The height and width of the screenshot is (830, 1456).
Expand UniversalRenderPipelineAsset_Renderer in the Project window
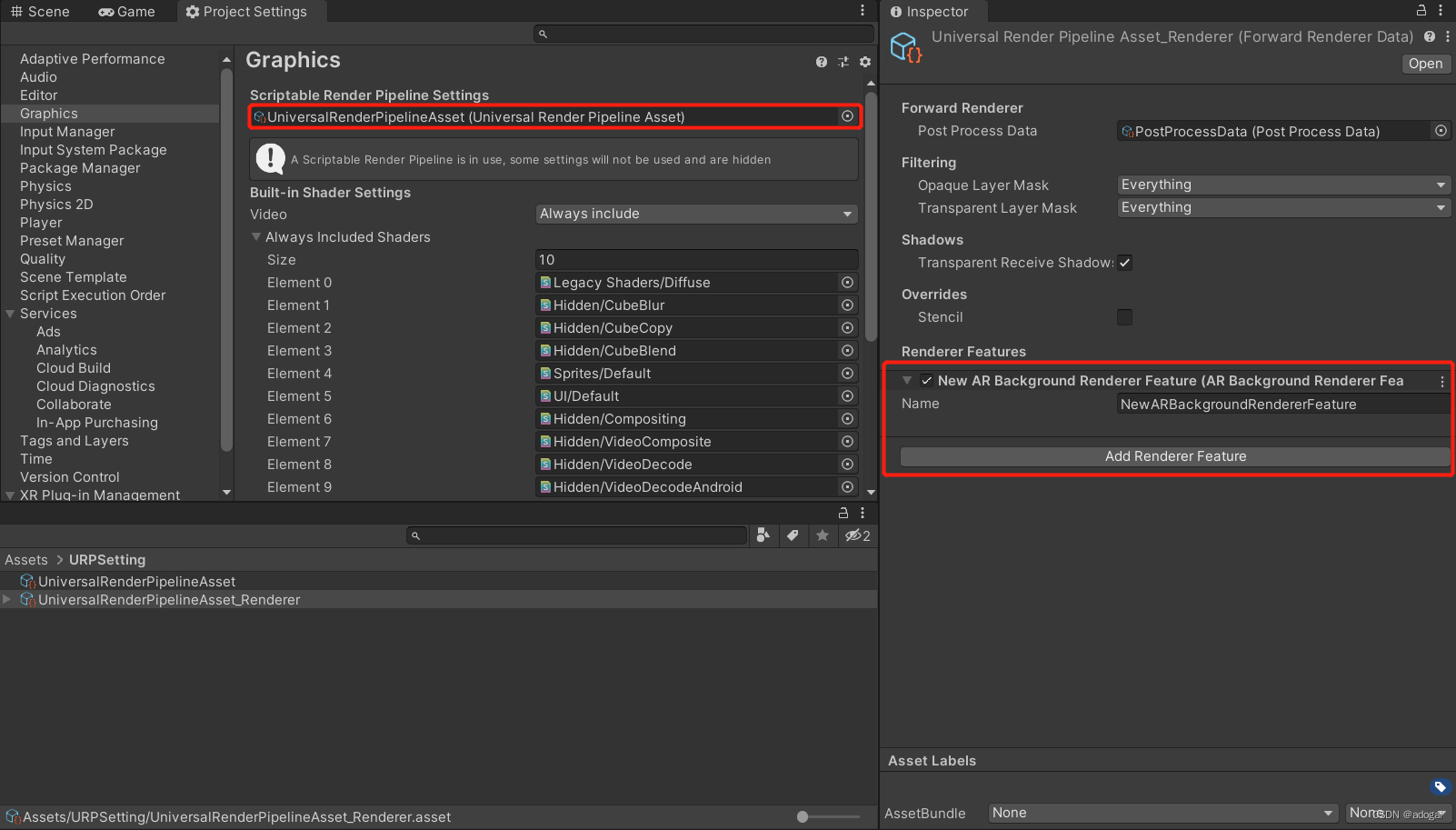7,599
